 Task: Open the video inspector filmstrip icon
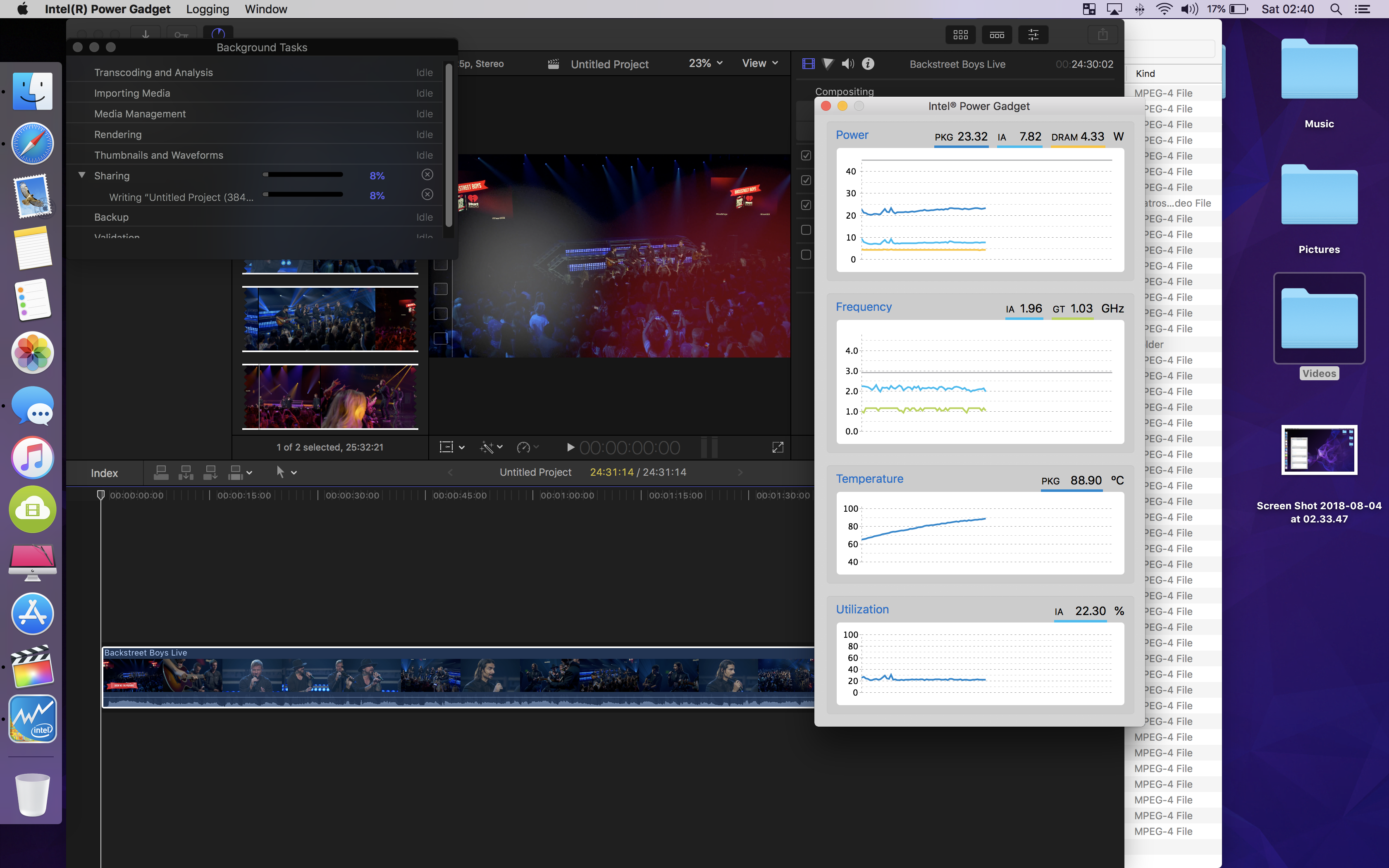pos(808,64)
